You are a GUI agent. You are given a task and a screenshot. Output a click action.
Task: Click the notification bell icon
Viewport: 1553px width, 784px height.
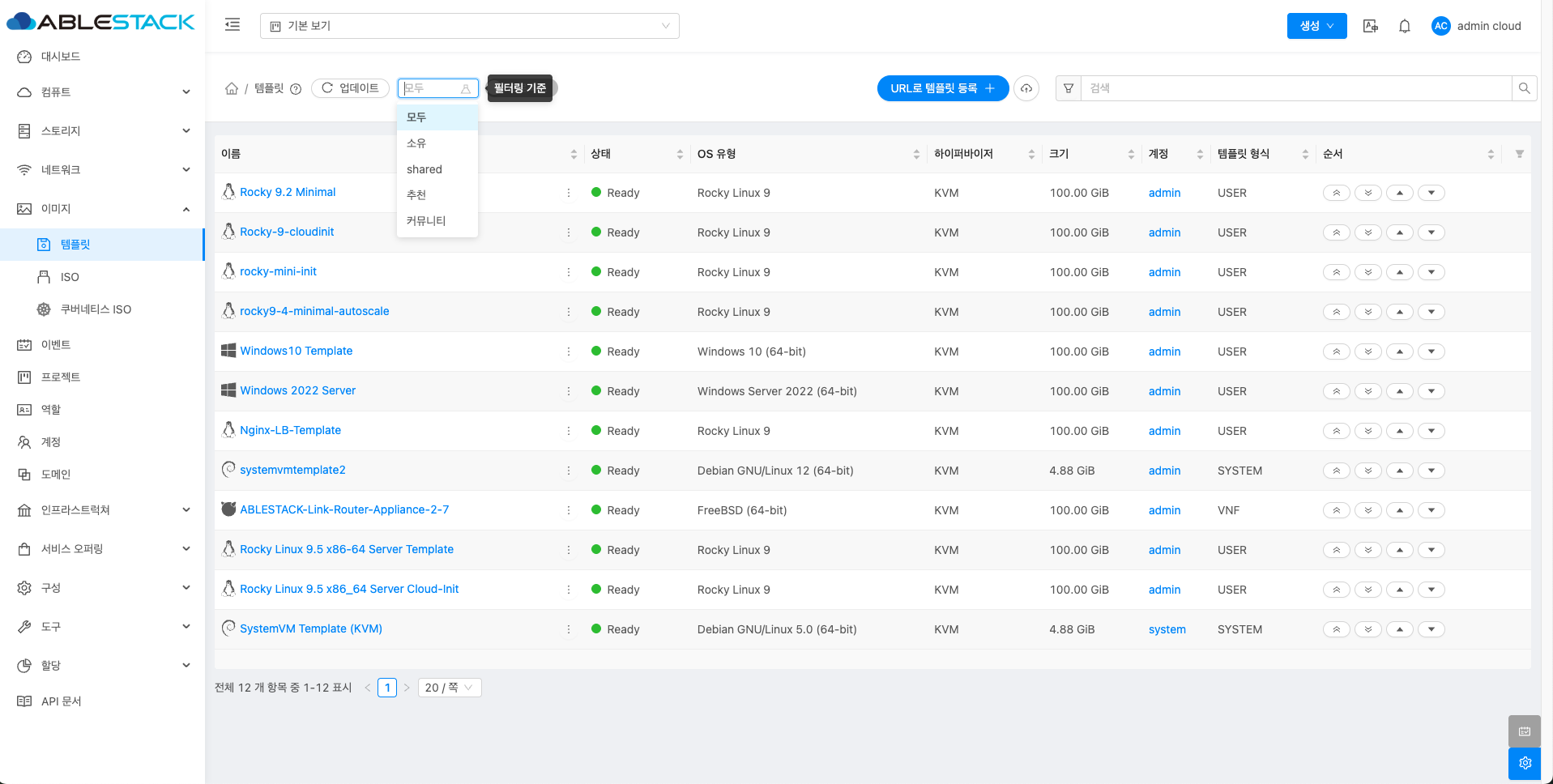pyautogui.click(x=1405, y=26)
